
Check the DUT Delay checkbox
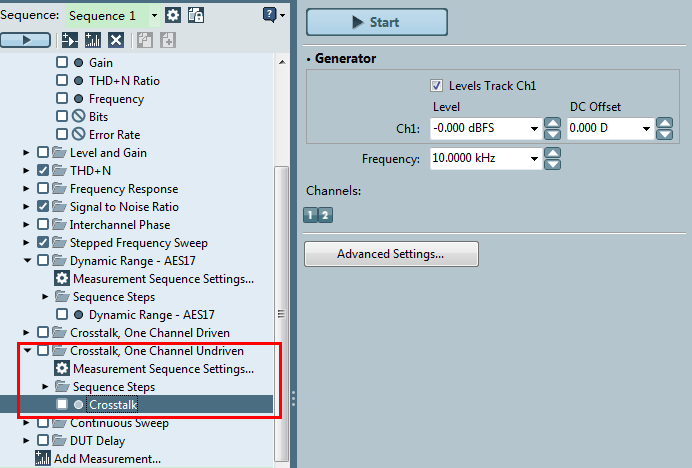coord(43,440)
